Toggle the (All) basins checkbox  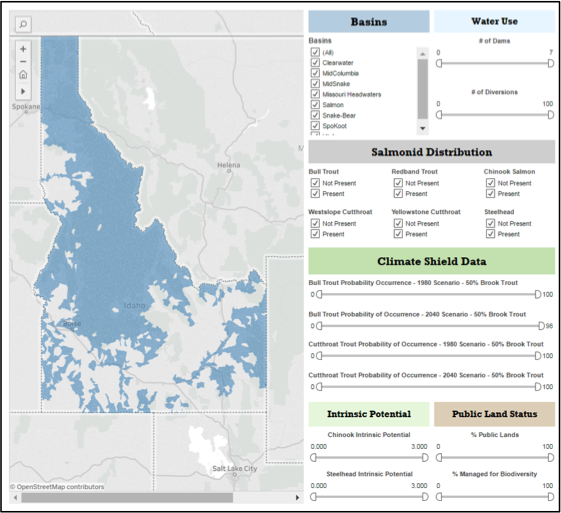pyautogui.click(x=315, y=52)
